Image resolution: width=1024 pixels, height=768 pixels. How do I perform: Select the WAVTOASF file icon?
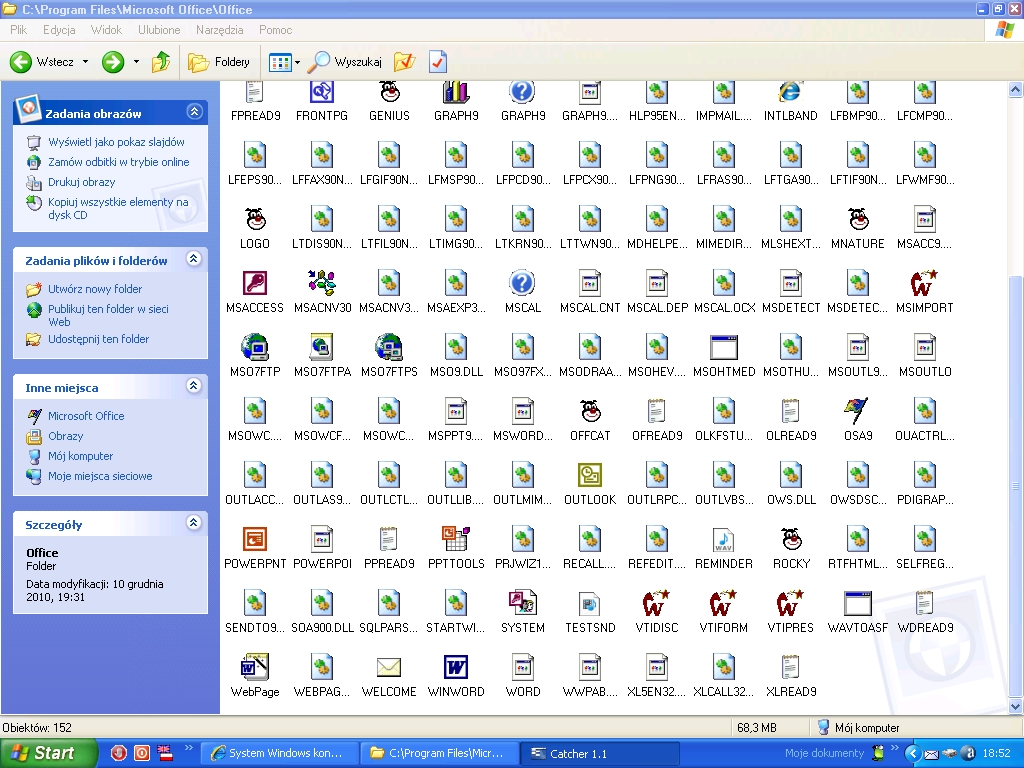[858, 603]
